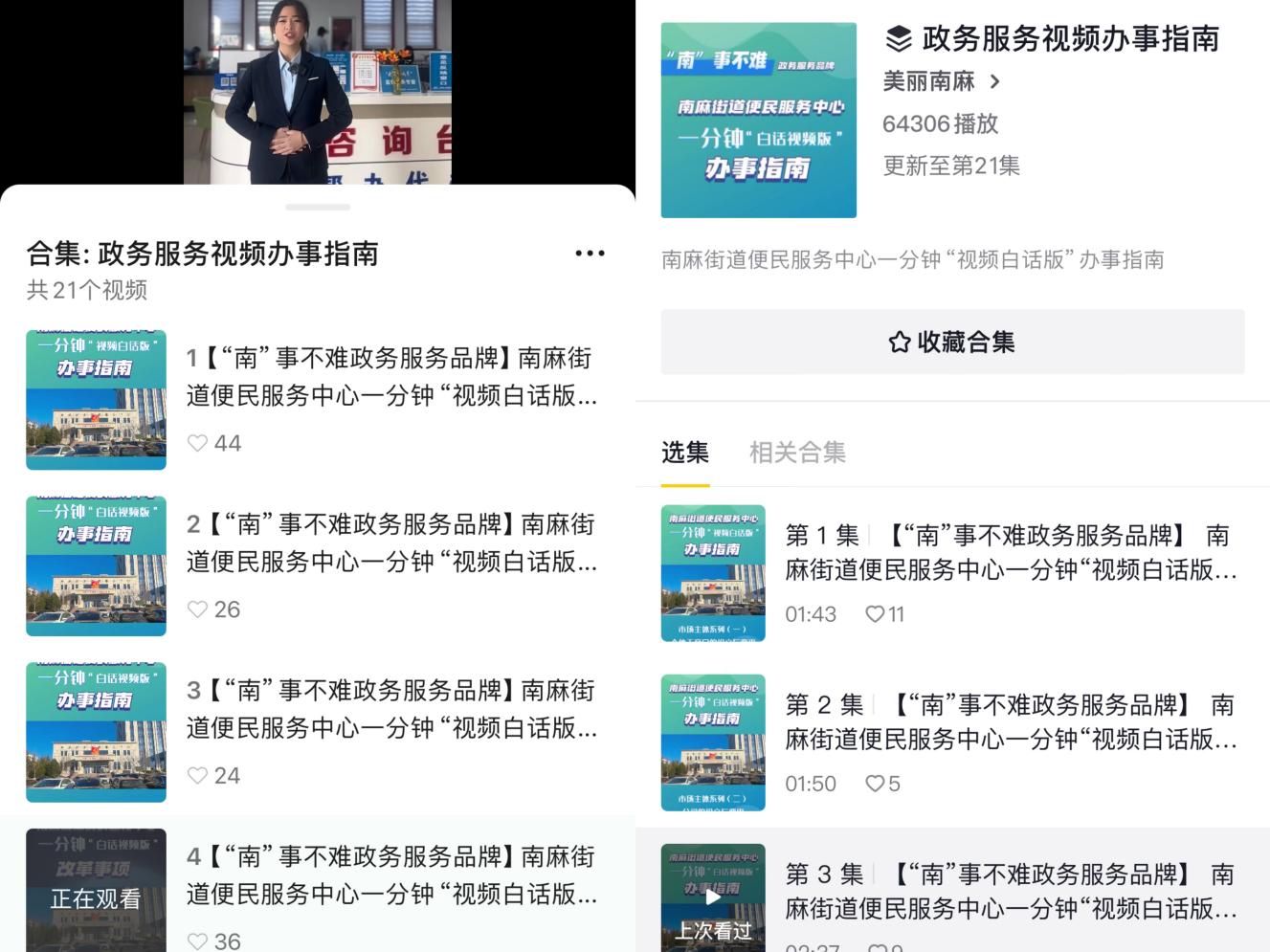Open the 美丽南麻 author link
The image size is (1270, 952).
point(928,82)
